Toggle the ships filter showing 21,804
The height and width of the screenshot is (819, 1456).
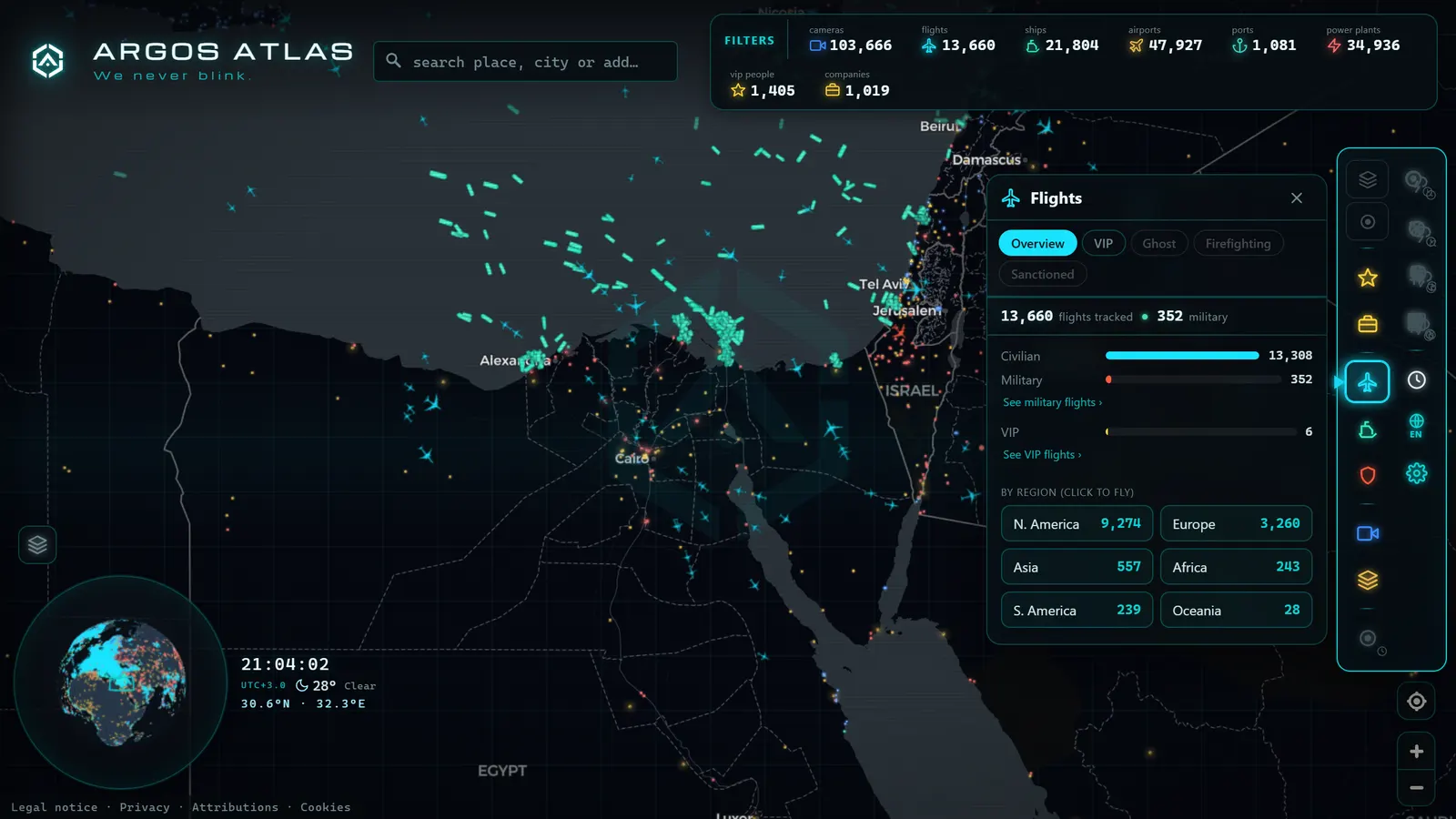coord(1061,39)
